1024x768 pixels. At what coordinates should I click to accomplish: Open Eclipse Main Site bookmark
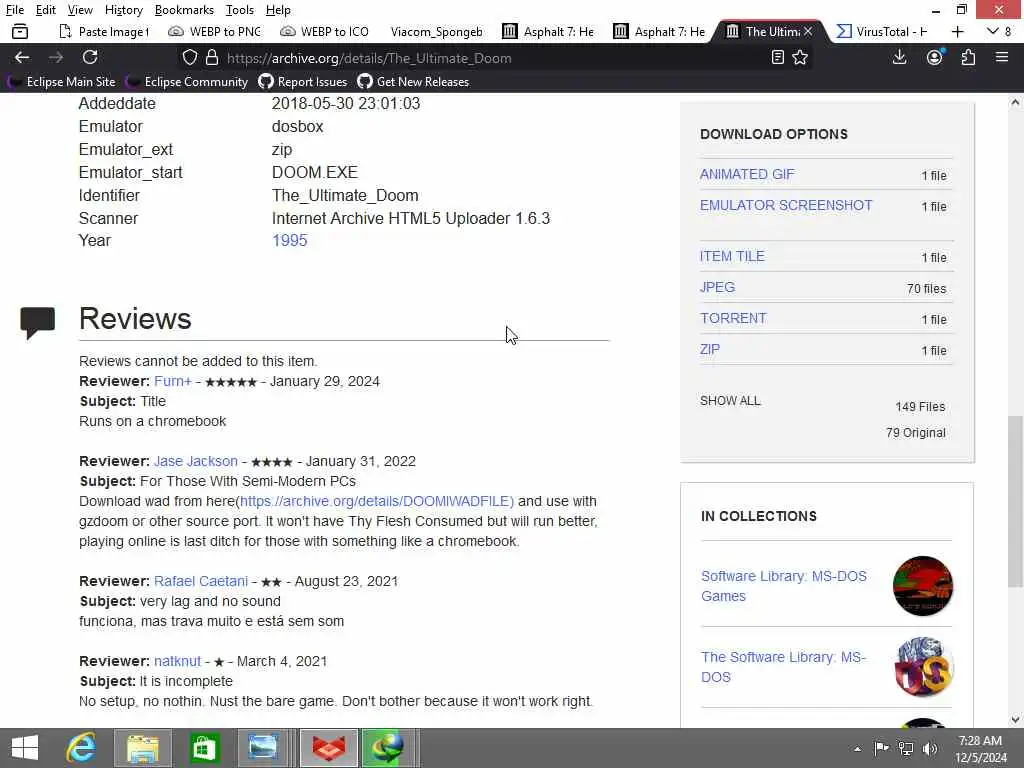coord(62,82)
